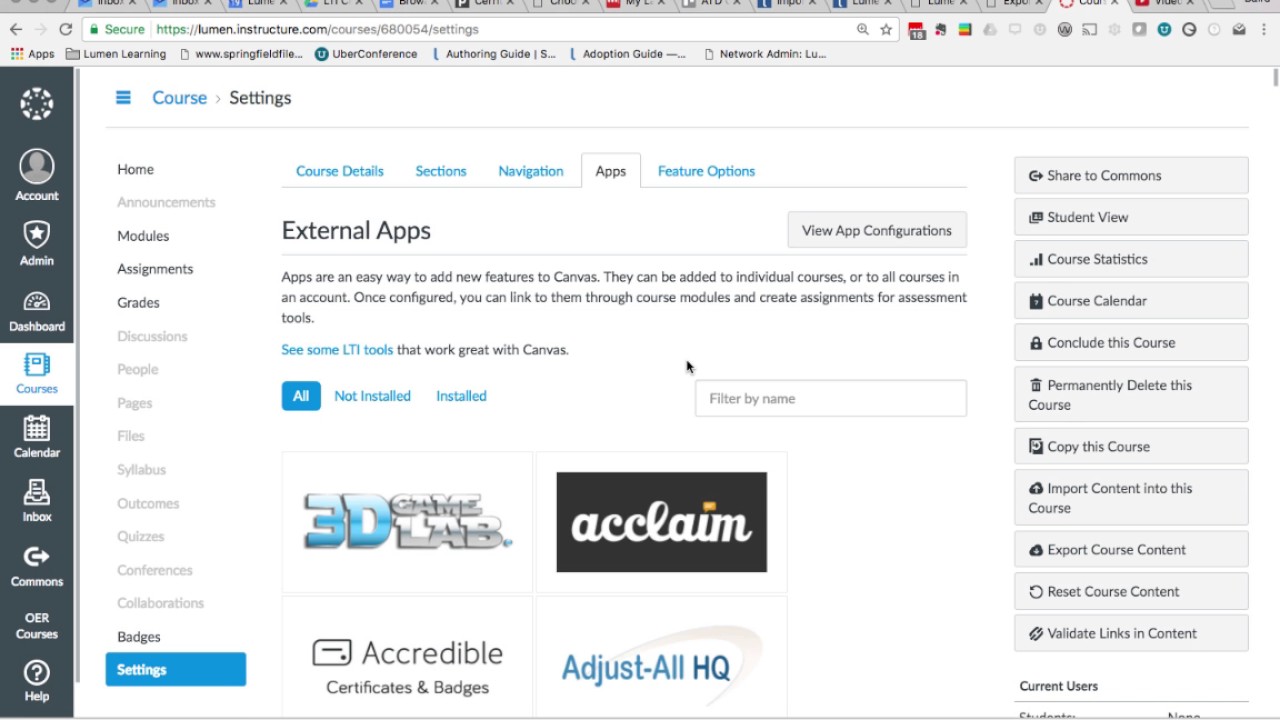Image resolution: width=1280 pixels, height=720 pixels.
Task: Switch to the Course Details tab
Action: [x=340, y=171]
